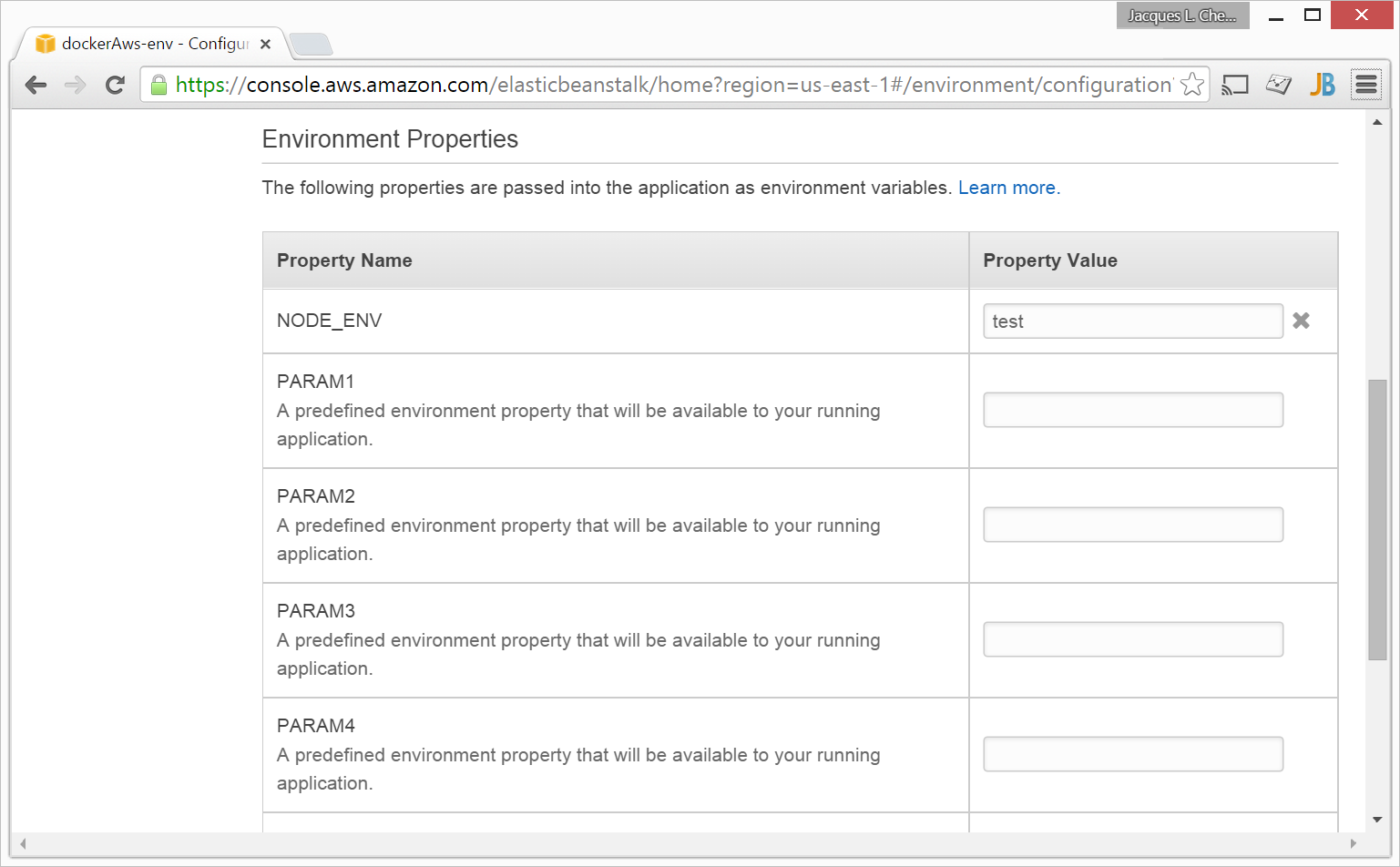The width and height of the screenshot is (1400, 867).
Task: Click the green padlock site security icon
Action: pos(158,85)
